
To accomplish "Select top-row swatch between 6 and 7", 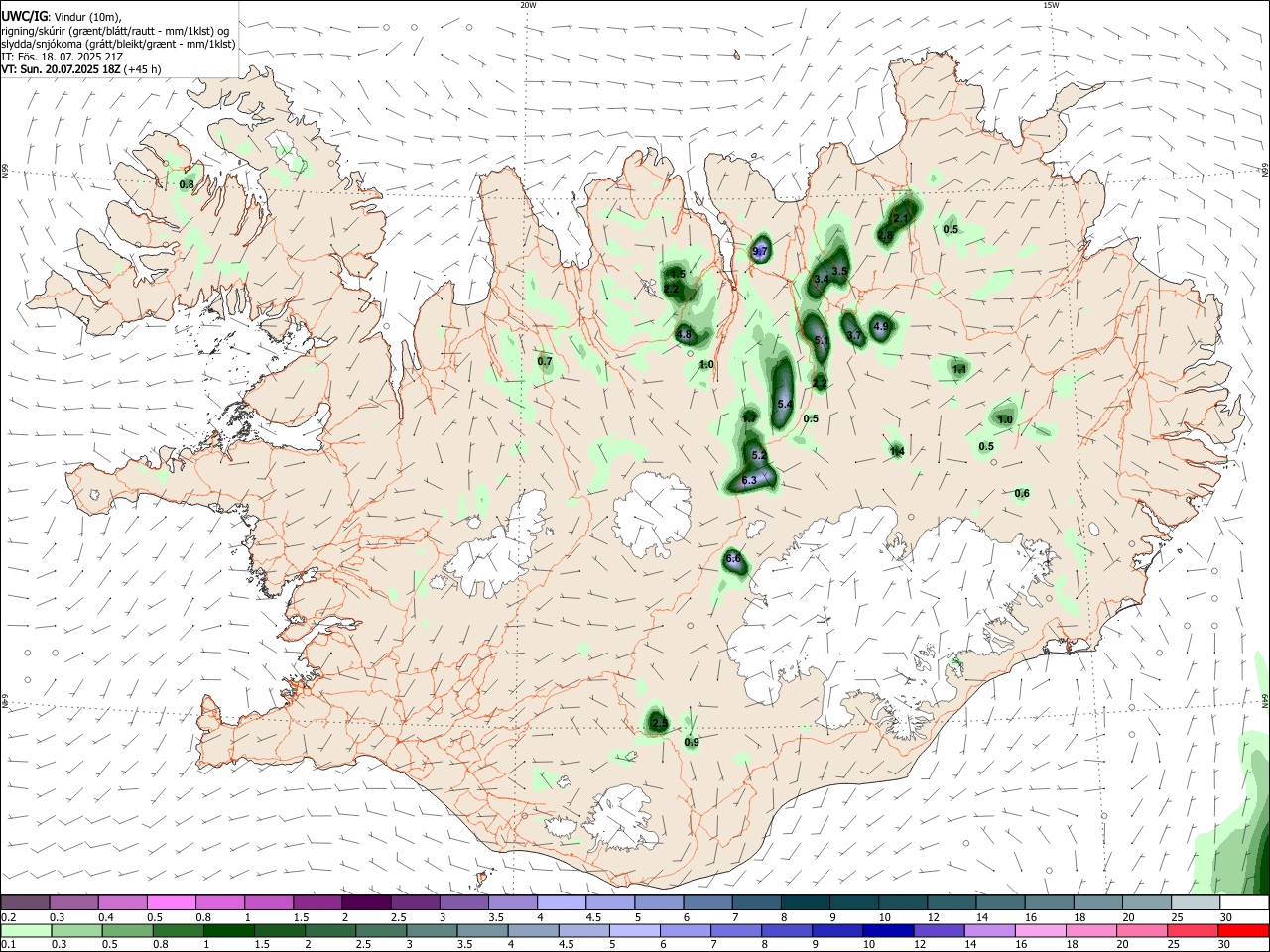I will (706, 903).
